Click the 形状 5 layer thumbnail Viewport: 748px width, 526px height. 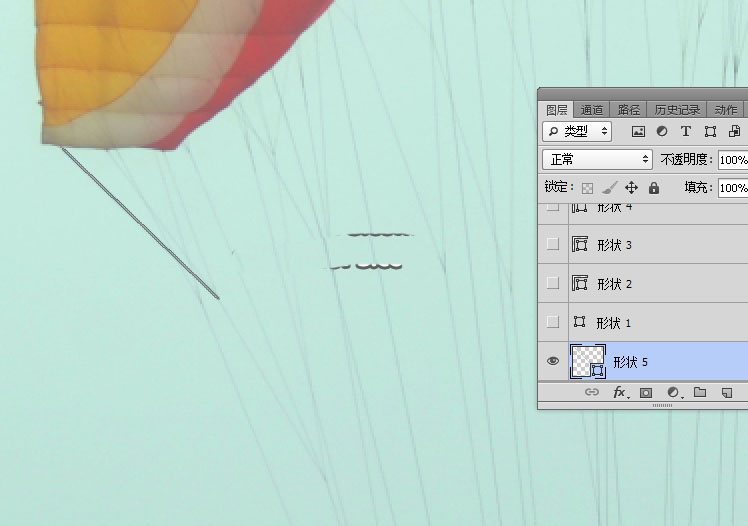(x=587, y=361)
